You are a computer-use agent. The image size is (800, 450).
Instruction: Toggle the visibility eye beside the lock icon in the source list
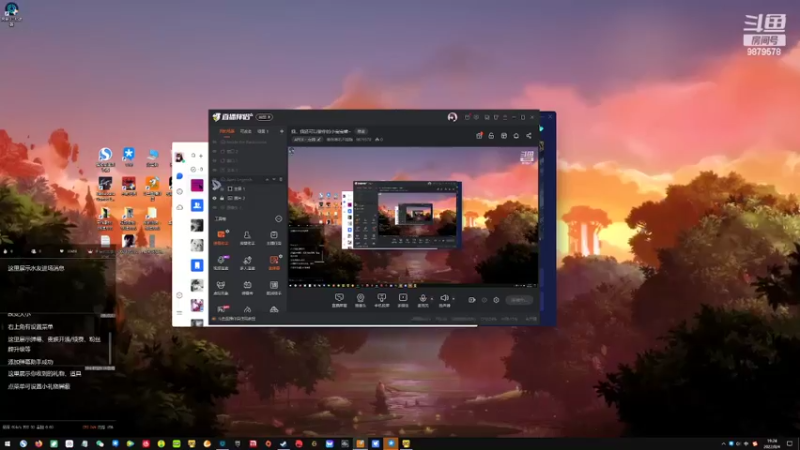[x=214, y=198]
